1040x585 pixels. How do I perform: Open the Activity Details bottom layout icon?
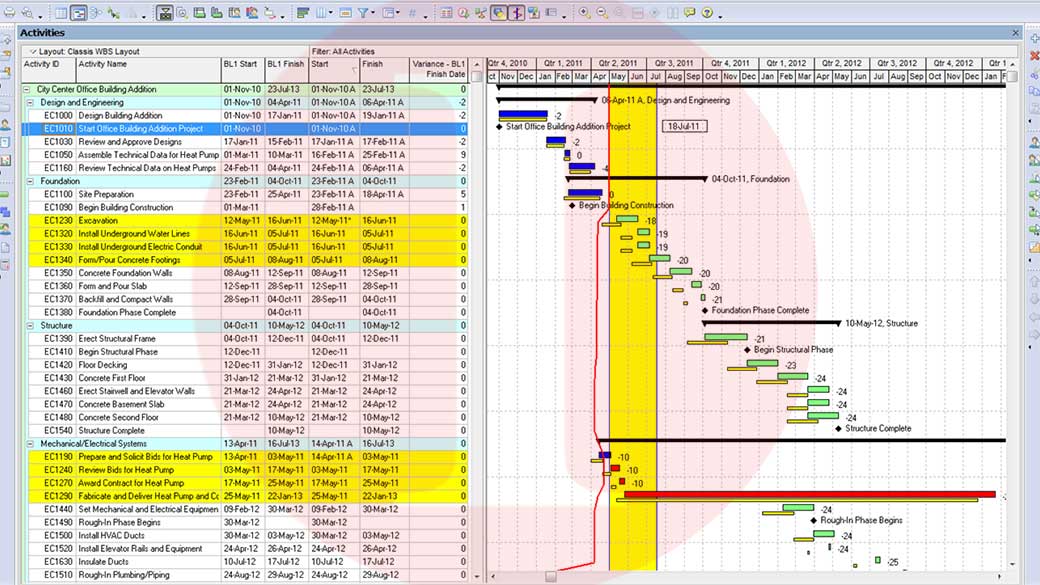click(x=182, y=13)
